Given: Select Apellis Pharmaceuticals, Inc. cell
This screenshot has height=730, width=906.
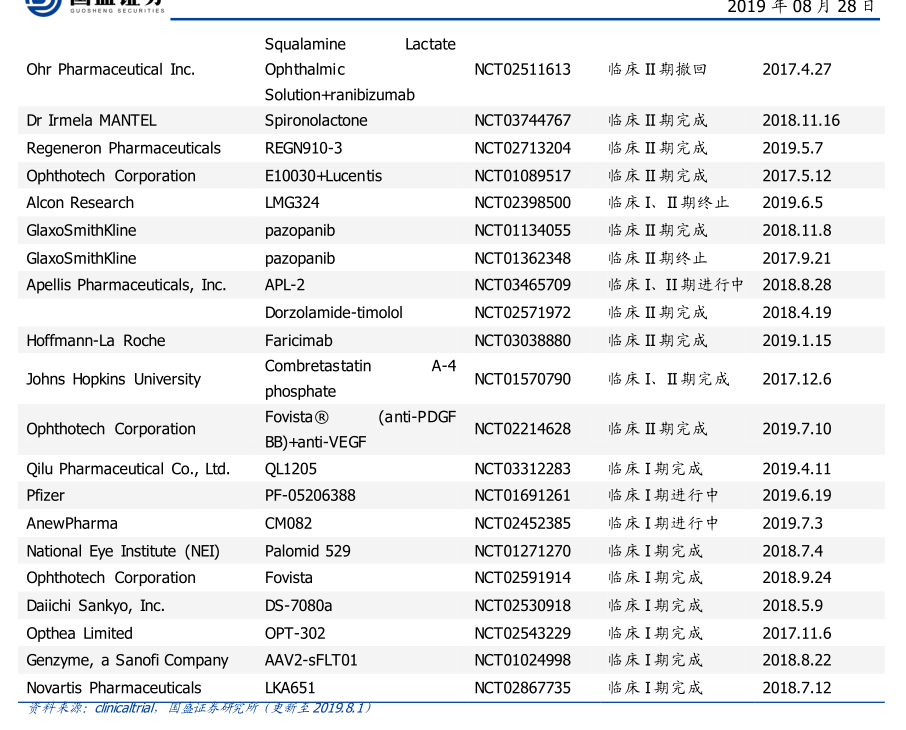Looking at the screenshot, I should [x=126, y=285].
